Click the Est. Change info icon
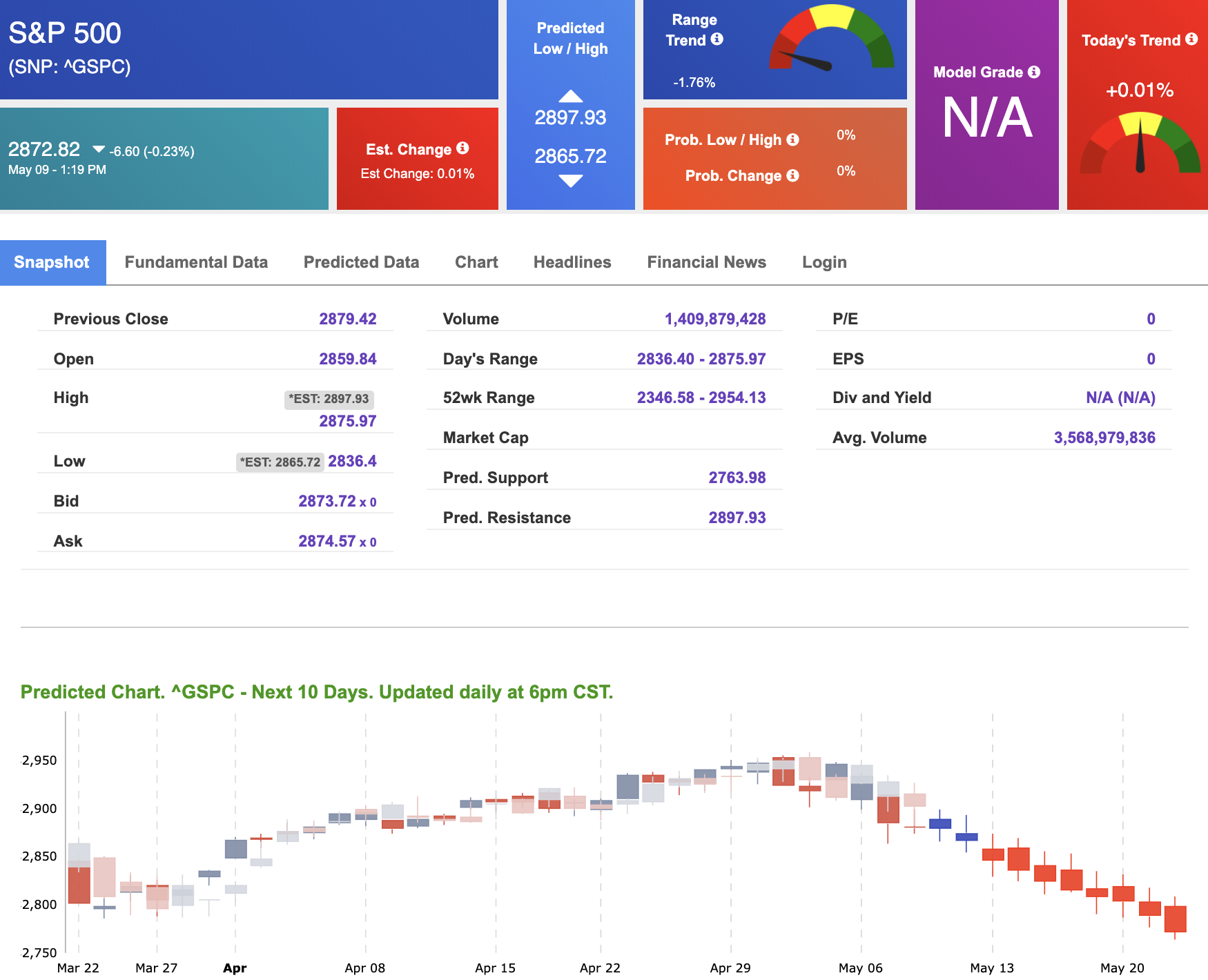Viewport: 1208px width, 980px height. coord(462,148)
